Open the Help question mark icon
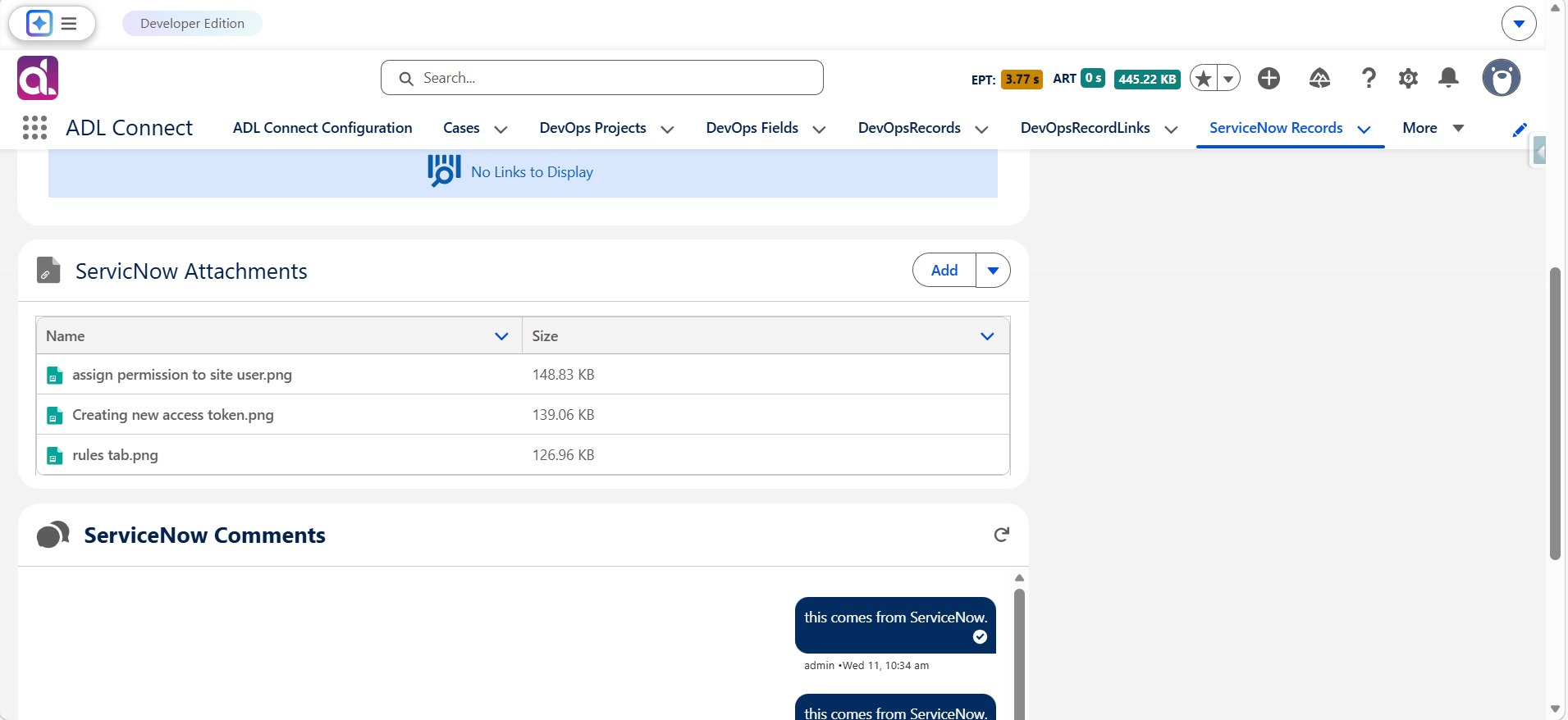Image resolution: width=1568 pixels, height=720 pixels. (1369, 78)
